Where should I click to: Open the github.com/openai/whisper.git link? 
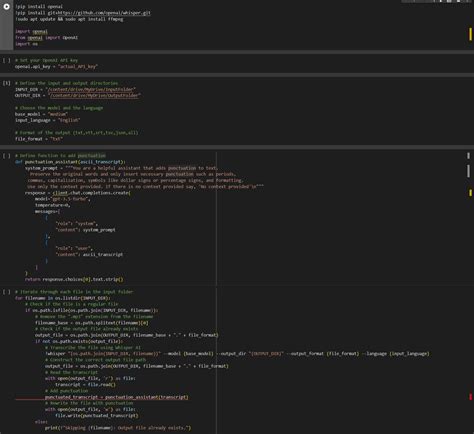104,13
